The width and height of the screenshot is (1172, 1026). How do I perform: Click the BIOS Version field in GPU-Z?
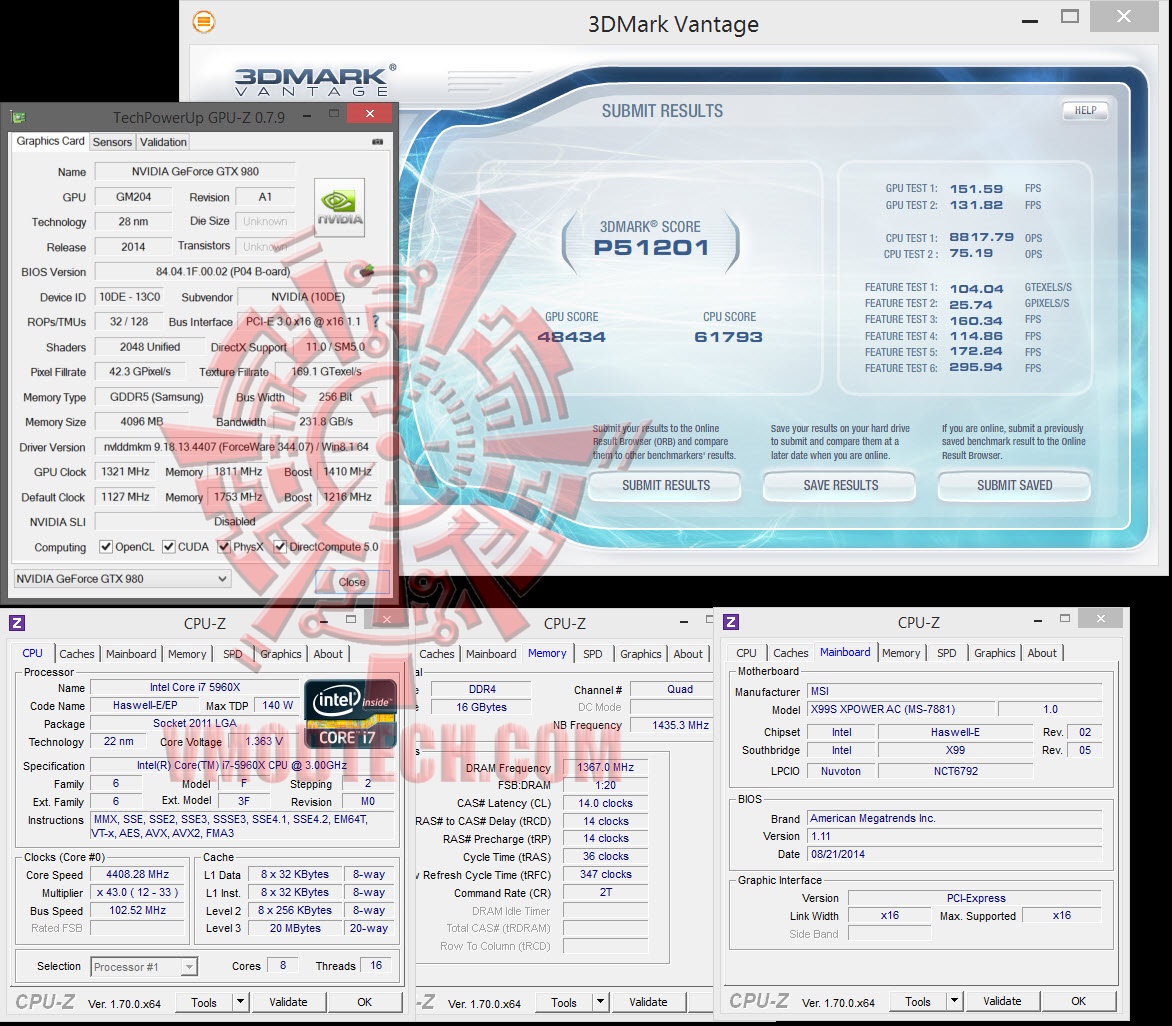(x=223, y=272)
